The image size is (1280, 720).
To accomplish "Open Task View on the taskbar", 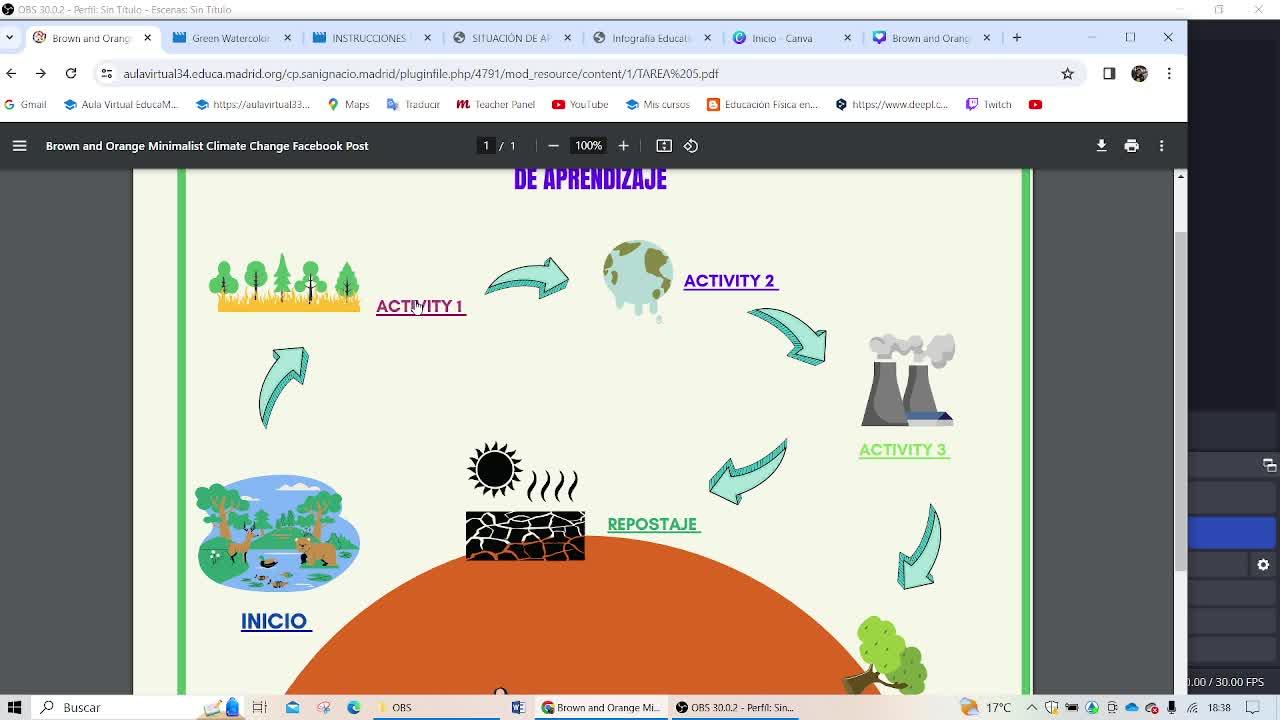I will pyautogui.click(x=259, y=707).
